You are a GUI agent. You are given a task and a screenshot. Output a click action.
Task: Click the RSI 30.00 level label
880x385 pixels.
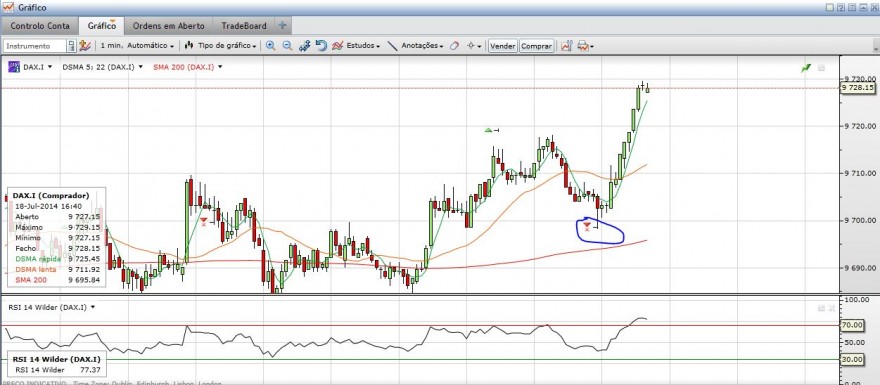[851, 359]
